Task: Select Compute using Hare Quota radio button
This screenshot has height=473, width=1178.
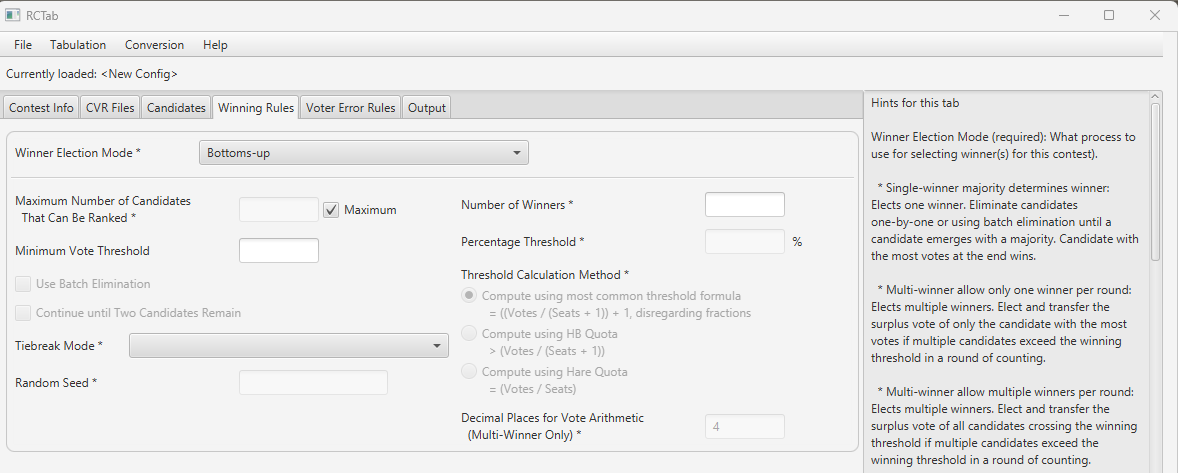Action: 469,372
